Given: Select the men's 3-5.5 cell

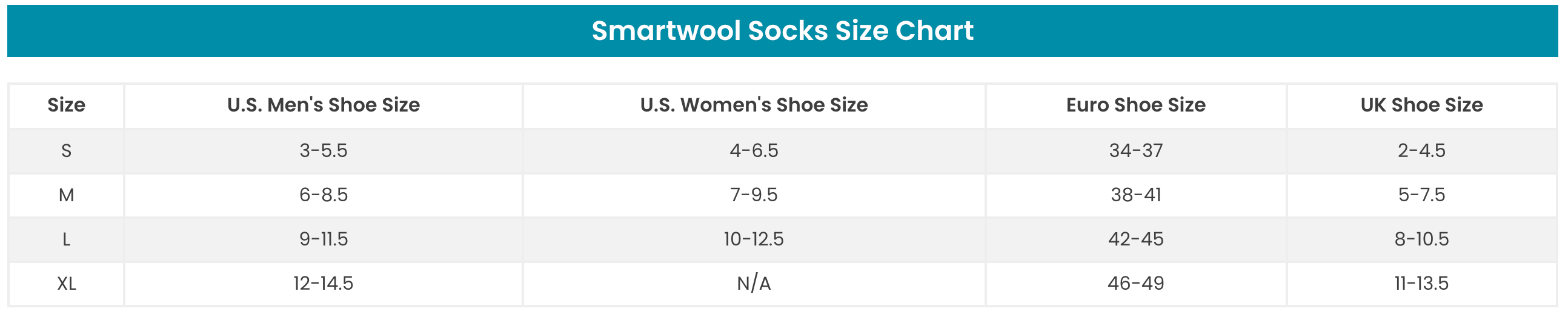Looking at the screenshot, I should pos(323,150).
